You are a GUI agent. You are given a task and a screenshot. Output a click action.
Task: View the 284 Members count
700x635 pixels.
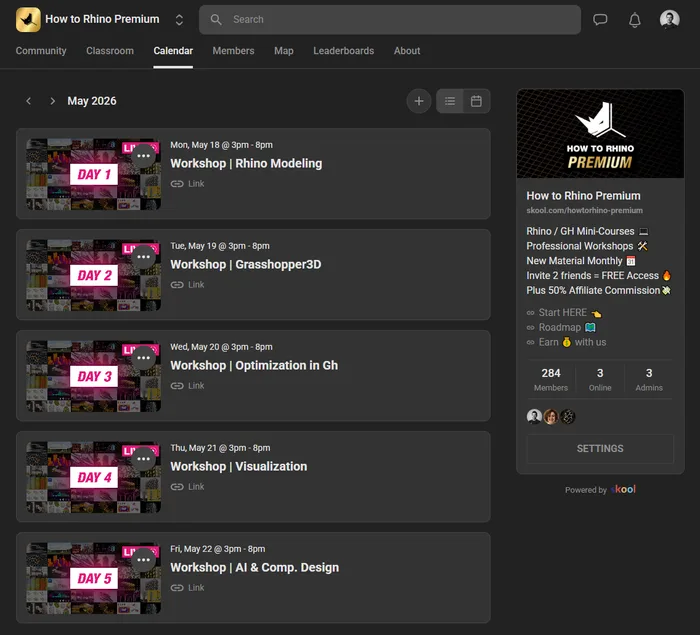click(551, 380)
